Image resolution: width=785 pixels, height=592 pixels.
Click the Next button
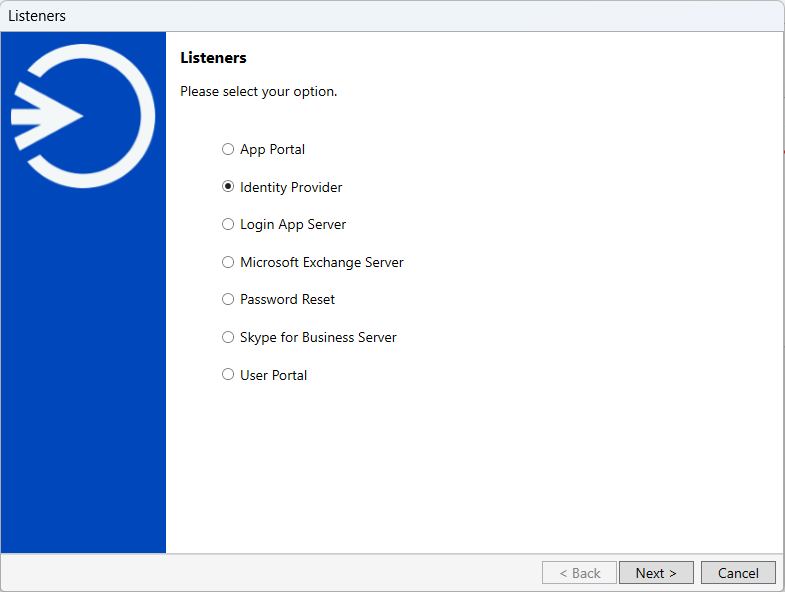tap(656, 572)
